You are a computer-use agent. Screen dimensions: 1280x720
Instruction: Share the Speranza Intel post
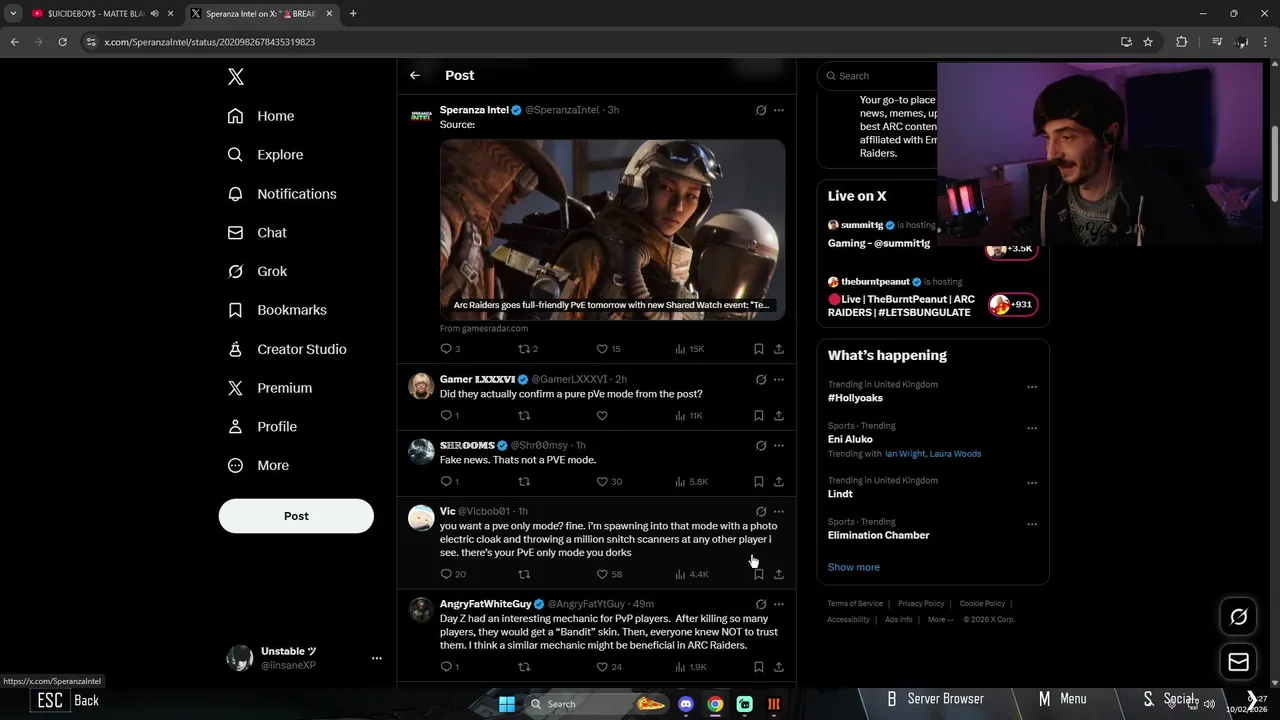coord(779,349)
